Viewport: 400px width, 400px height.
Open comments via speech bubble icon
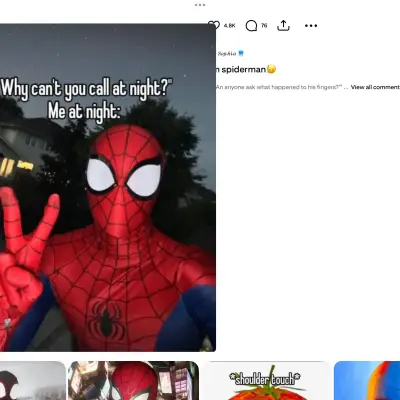point(251,26)
